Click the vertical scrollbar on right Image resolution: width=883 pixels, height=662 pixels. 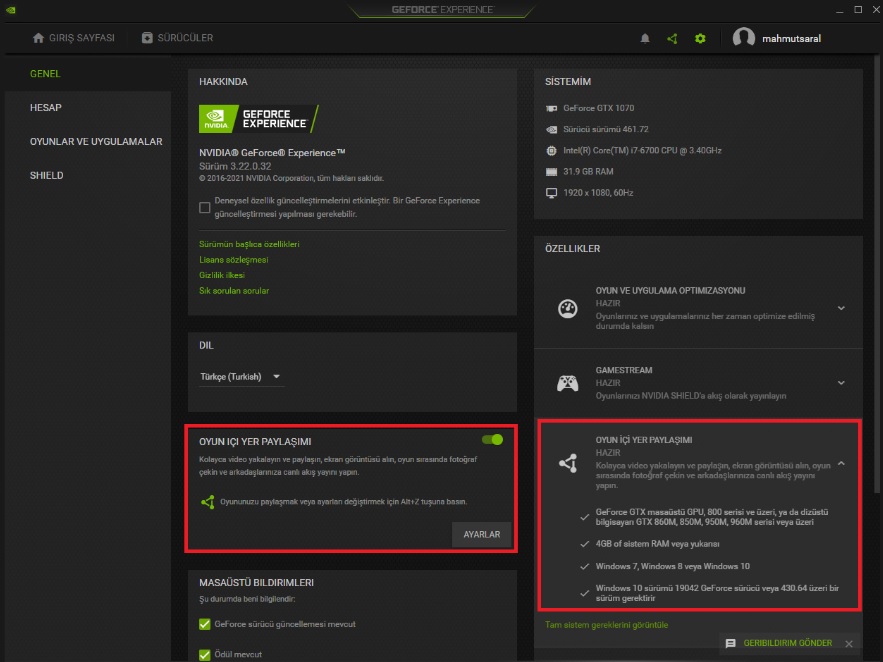pyautogui.click(x=877, y=273)
